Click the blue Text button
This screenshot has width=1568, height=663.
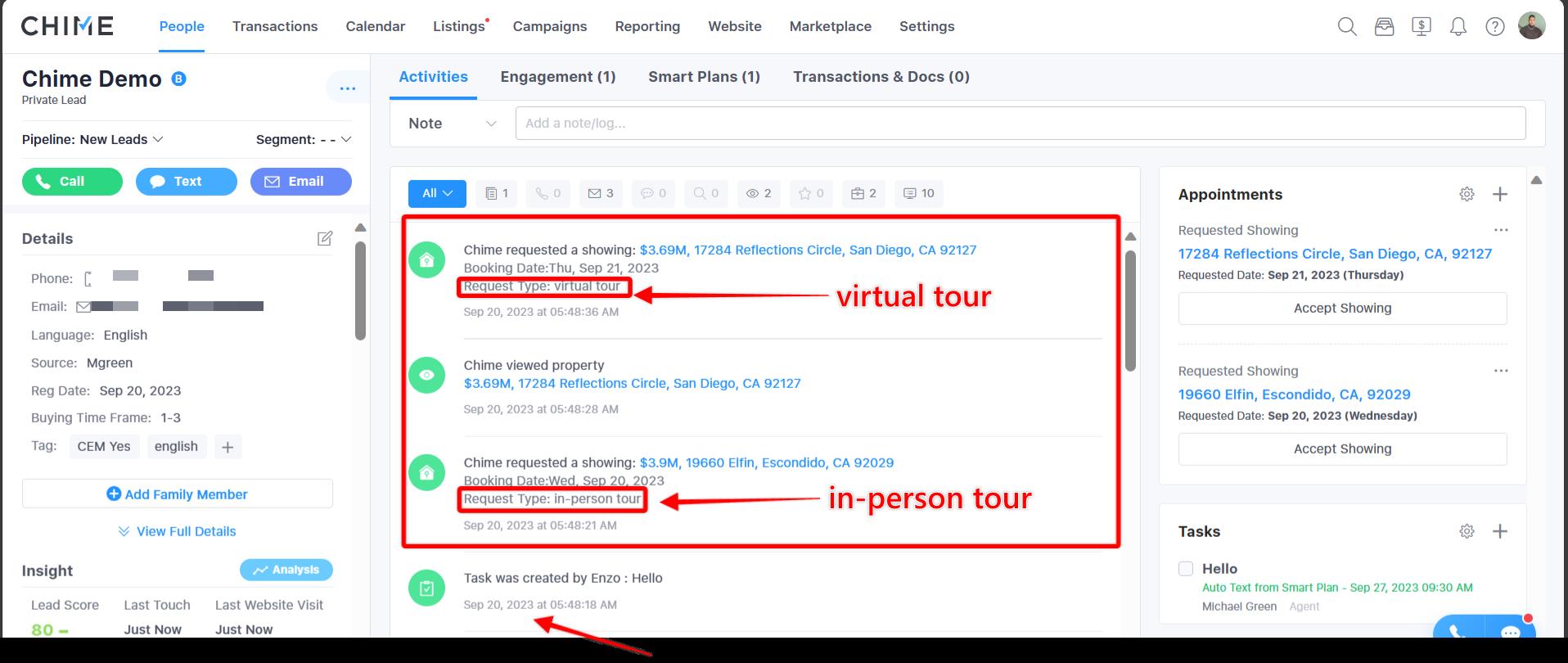tap(187, 182)
